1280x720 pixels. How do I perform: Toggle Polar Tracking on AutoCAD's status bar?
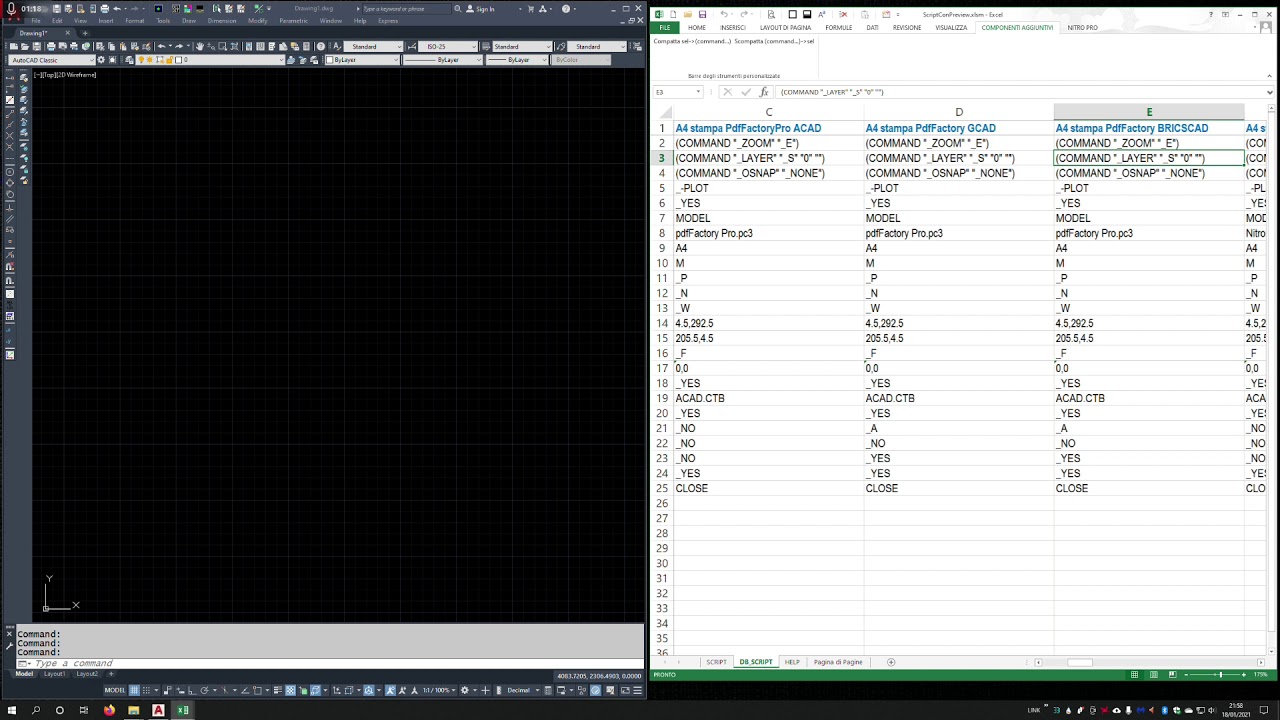tap(204, 690)
